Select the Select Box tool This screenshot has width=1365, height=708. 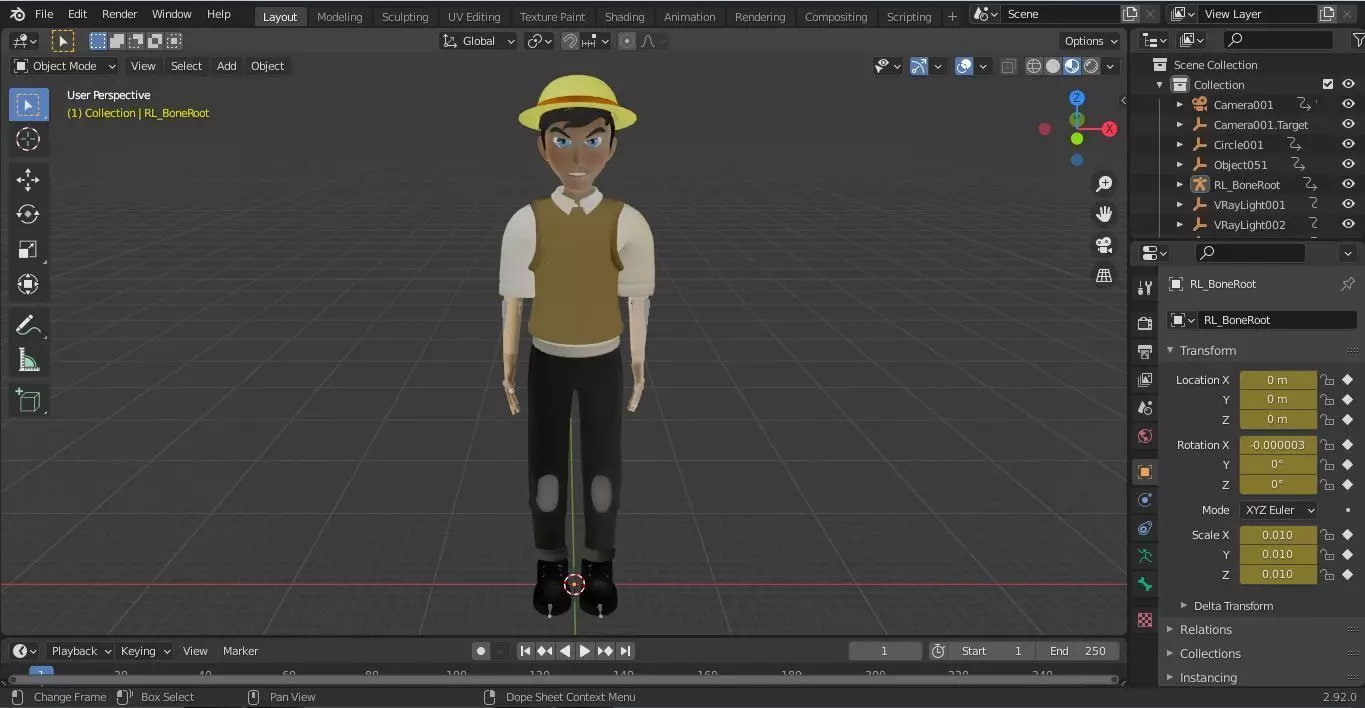tap(28, 105)
